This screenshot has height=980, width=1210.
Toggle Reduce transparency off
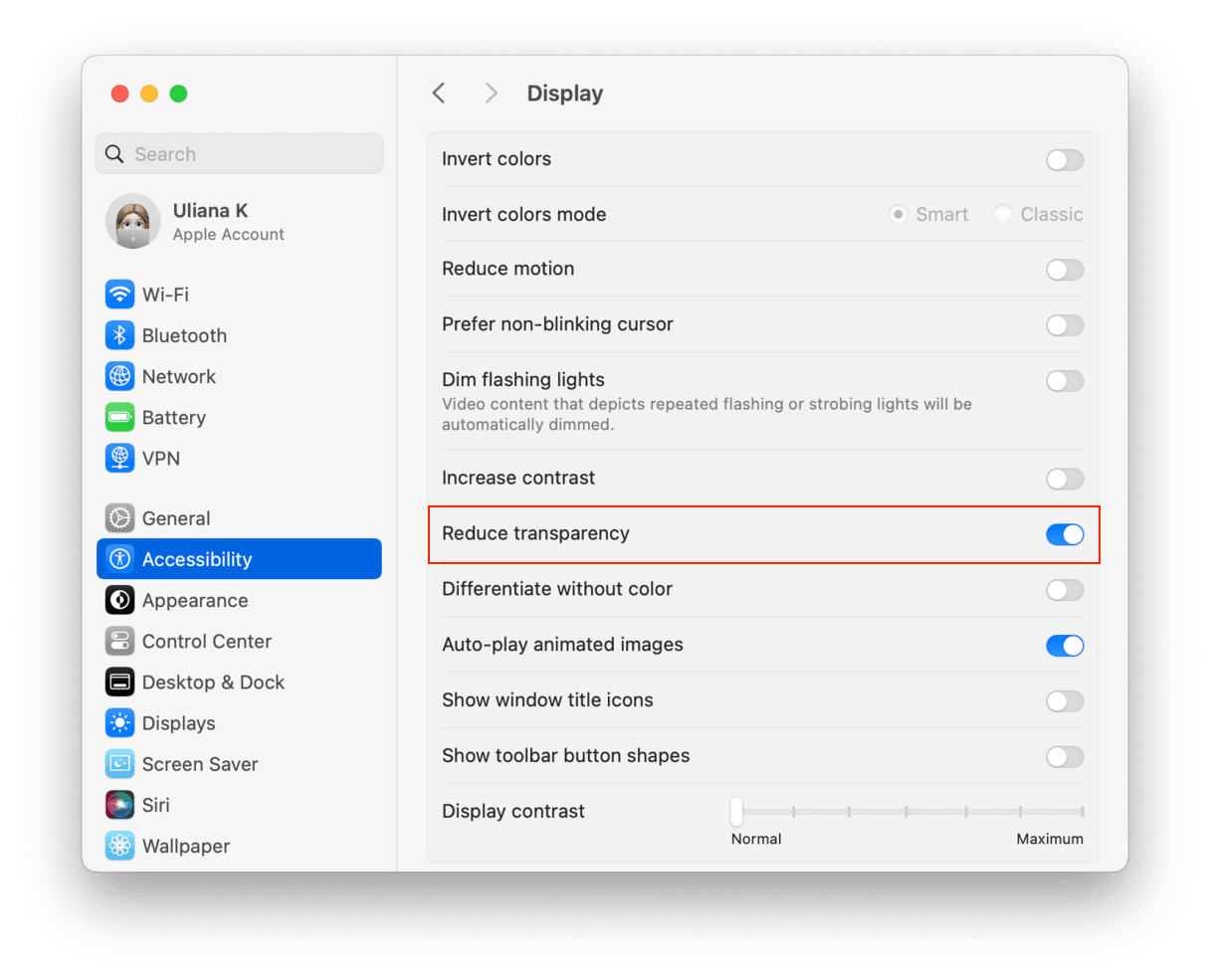pos(1065,534)
